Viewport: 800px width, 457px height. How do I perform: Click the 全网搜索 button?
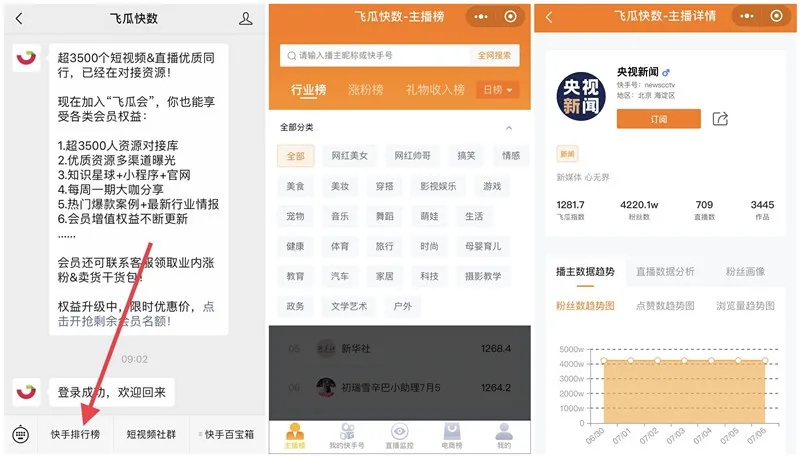pos(494,56)
